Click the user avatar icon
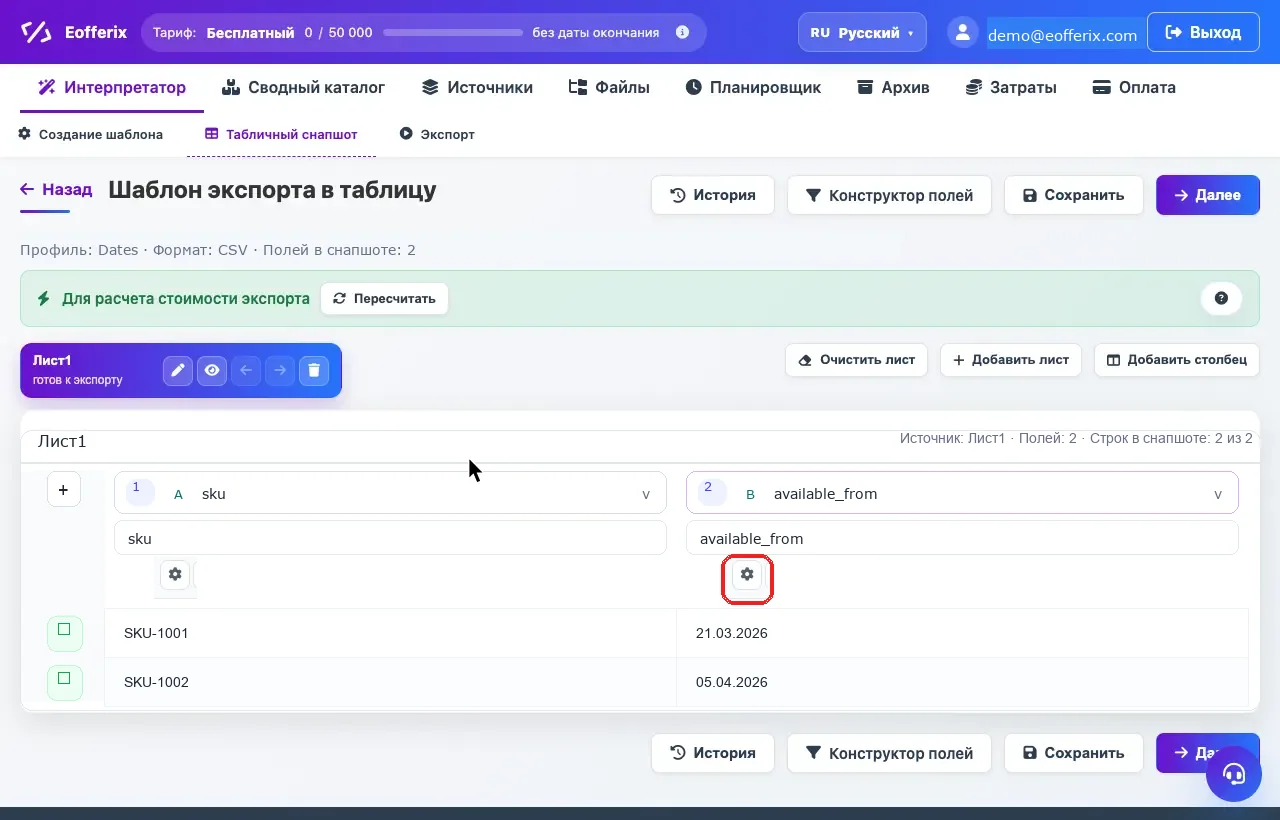The width and height of the screenshot is (1280, 820). click(962, 32)
